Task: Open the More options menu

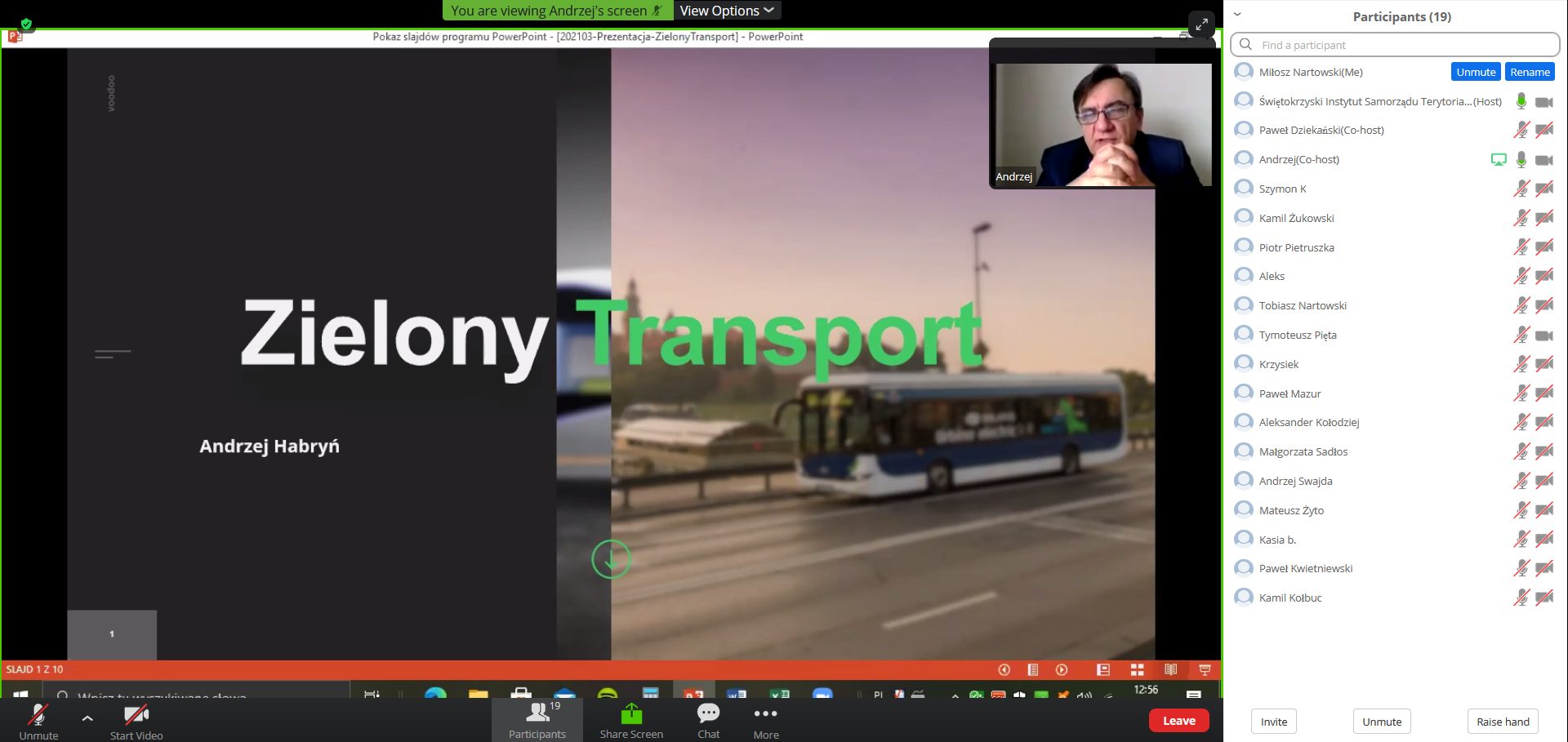Action: [x=765, y=719]
